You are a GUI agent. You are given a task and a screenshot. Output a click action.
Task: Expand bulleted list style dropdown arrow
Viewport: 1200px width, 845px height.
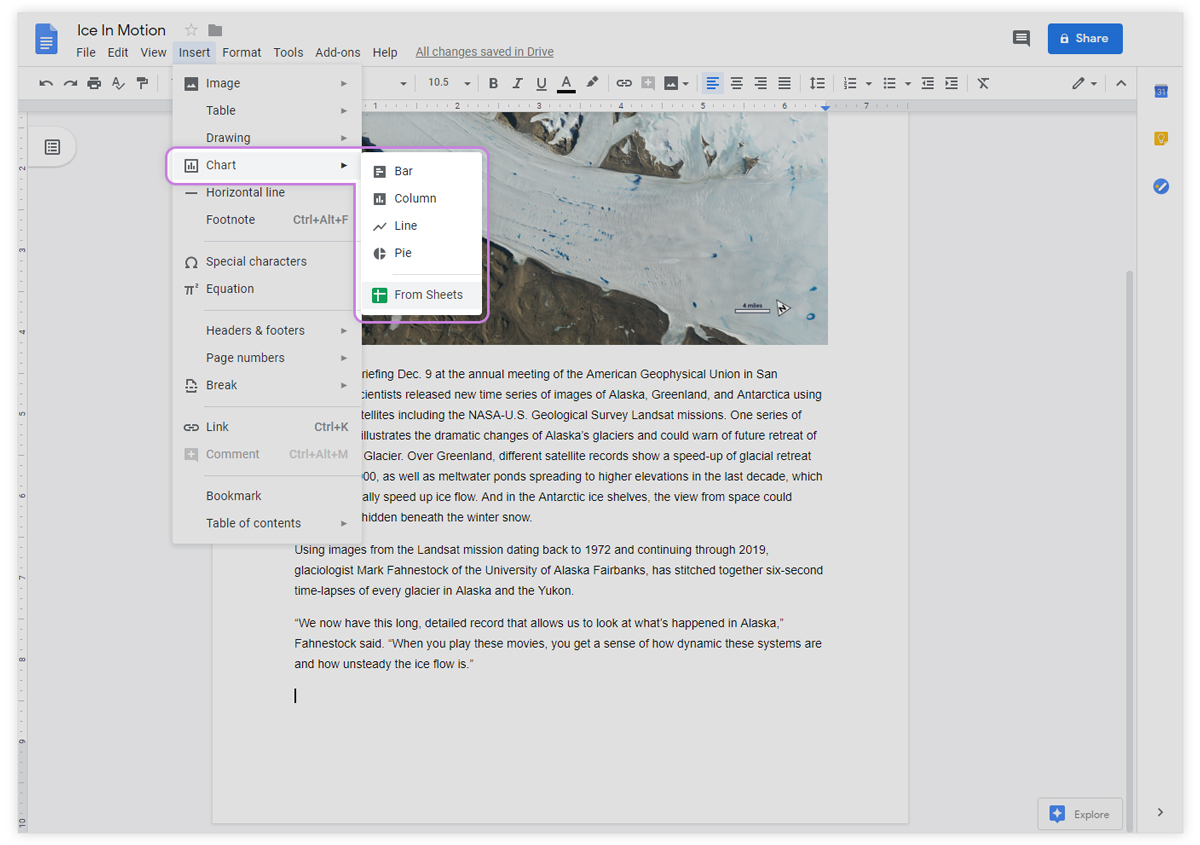[x=907, y=84]
